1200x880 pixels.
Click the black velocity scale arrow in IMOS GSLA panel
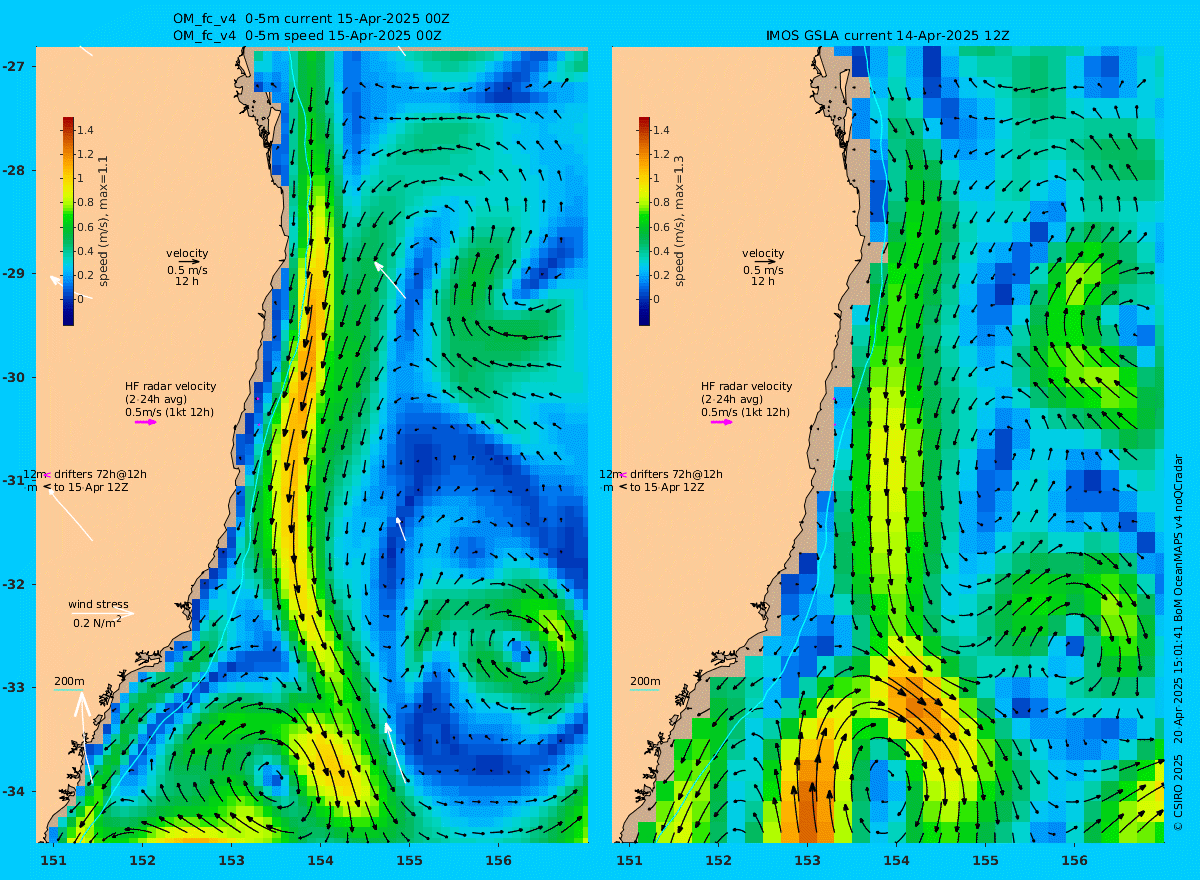pyautogui.click(x=765, y=261)
